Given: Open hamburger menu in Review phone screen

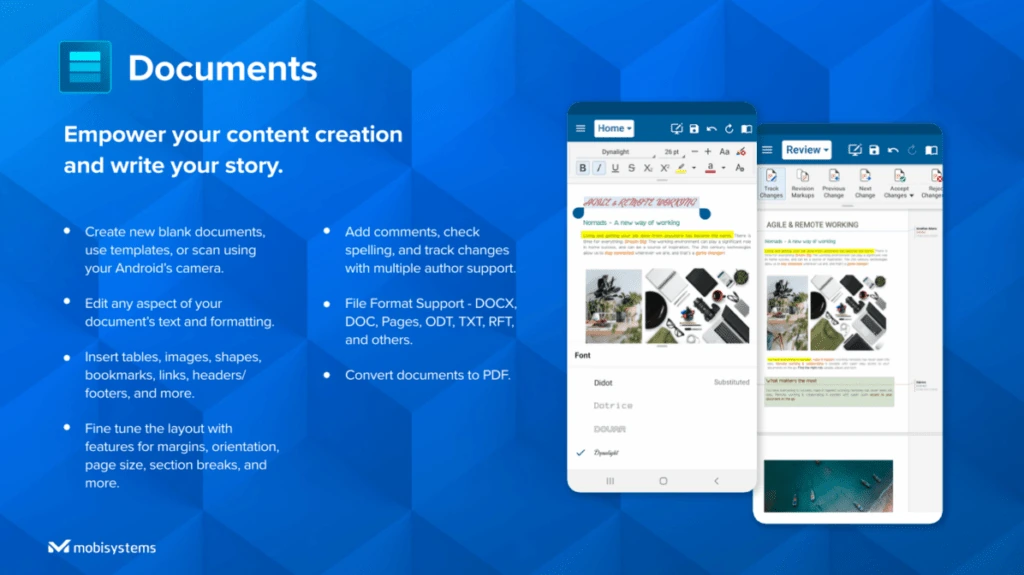Looking at the screenshot, I should pyautogui.click(x=767, y=150).
